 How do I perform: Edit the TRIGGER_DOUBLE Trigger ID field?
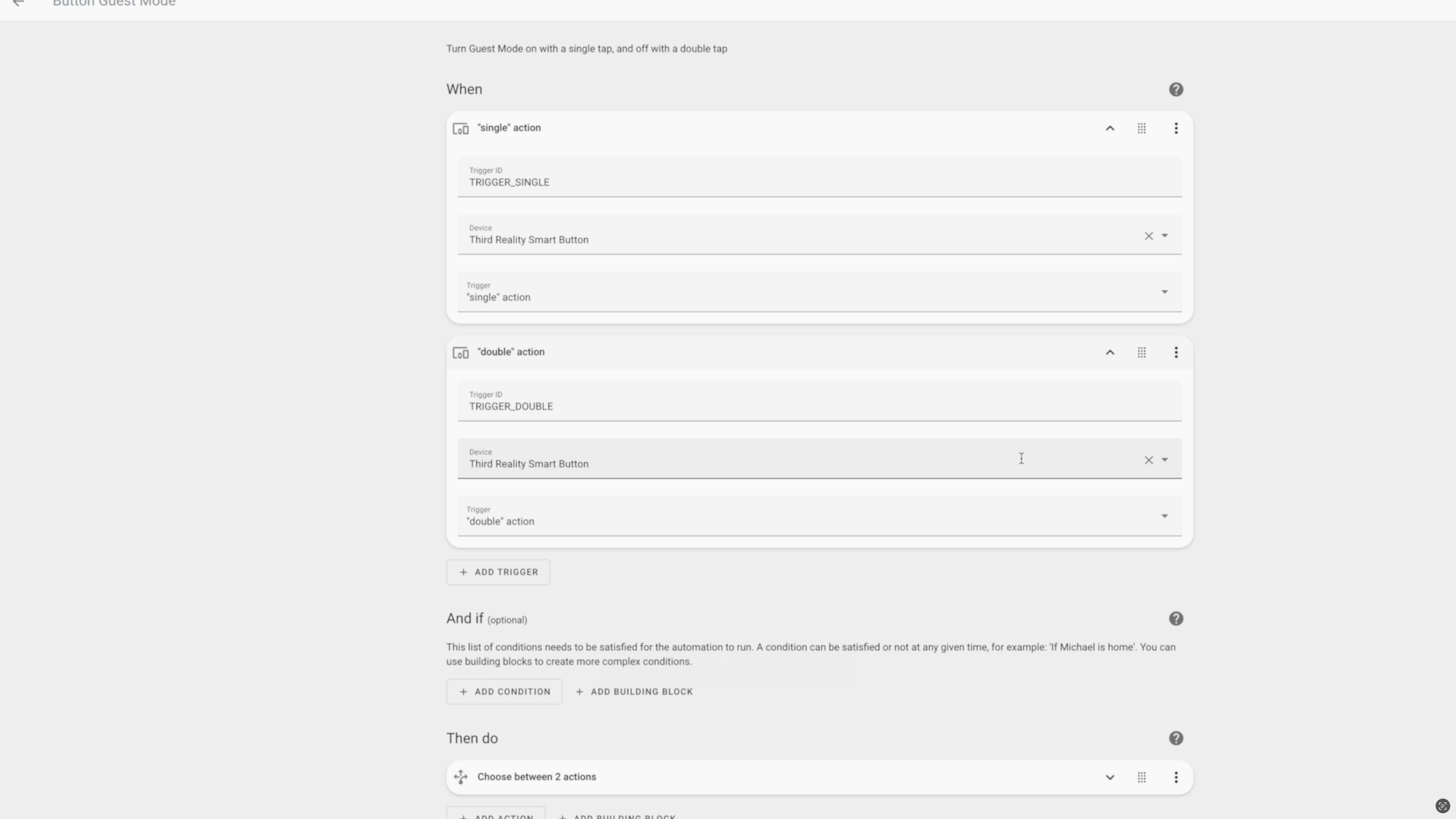coord(820,401)
